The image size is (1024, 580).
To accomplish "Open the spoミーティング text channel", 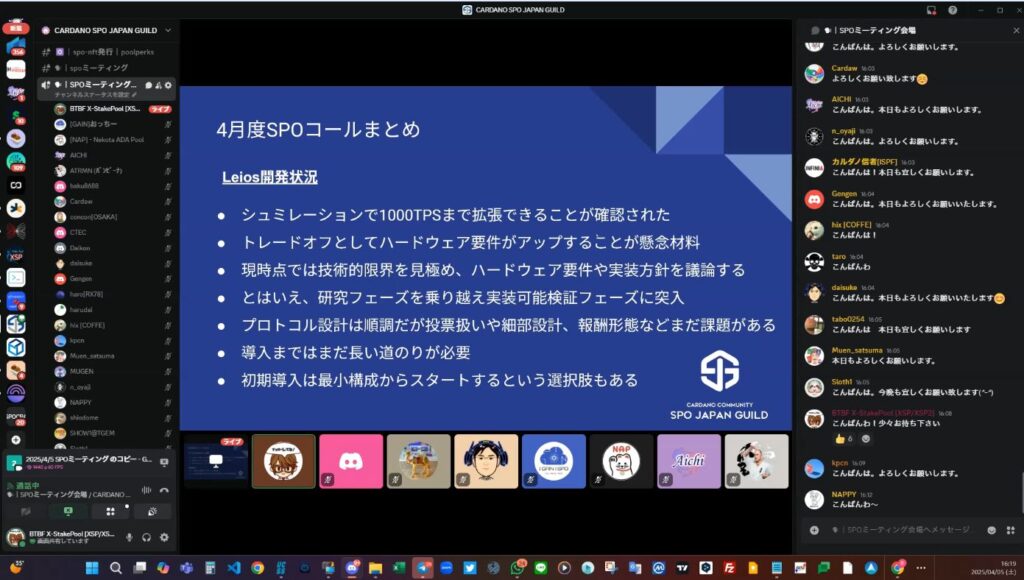I will 108,67.
